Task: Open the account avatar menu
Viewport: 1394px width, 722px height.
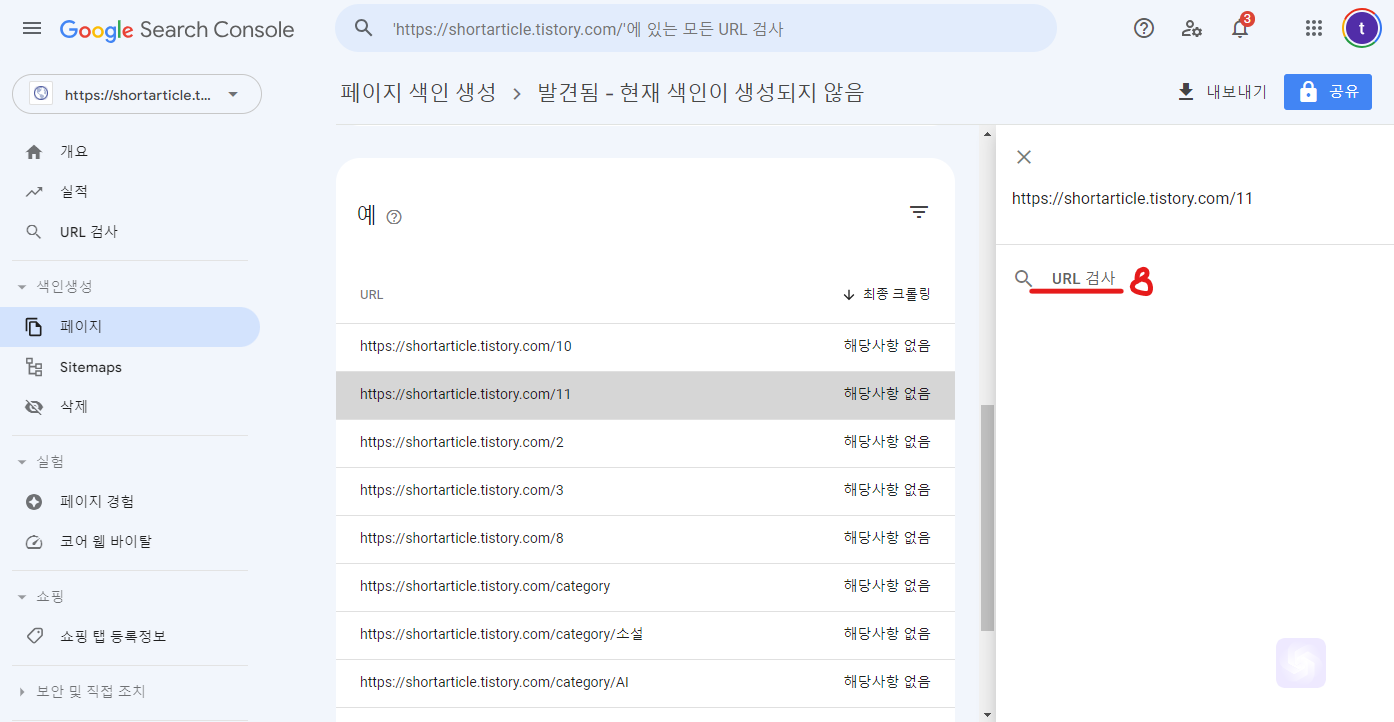Action: coord(1361,28)
